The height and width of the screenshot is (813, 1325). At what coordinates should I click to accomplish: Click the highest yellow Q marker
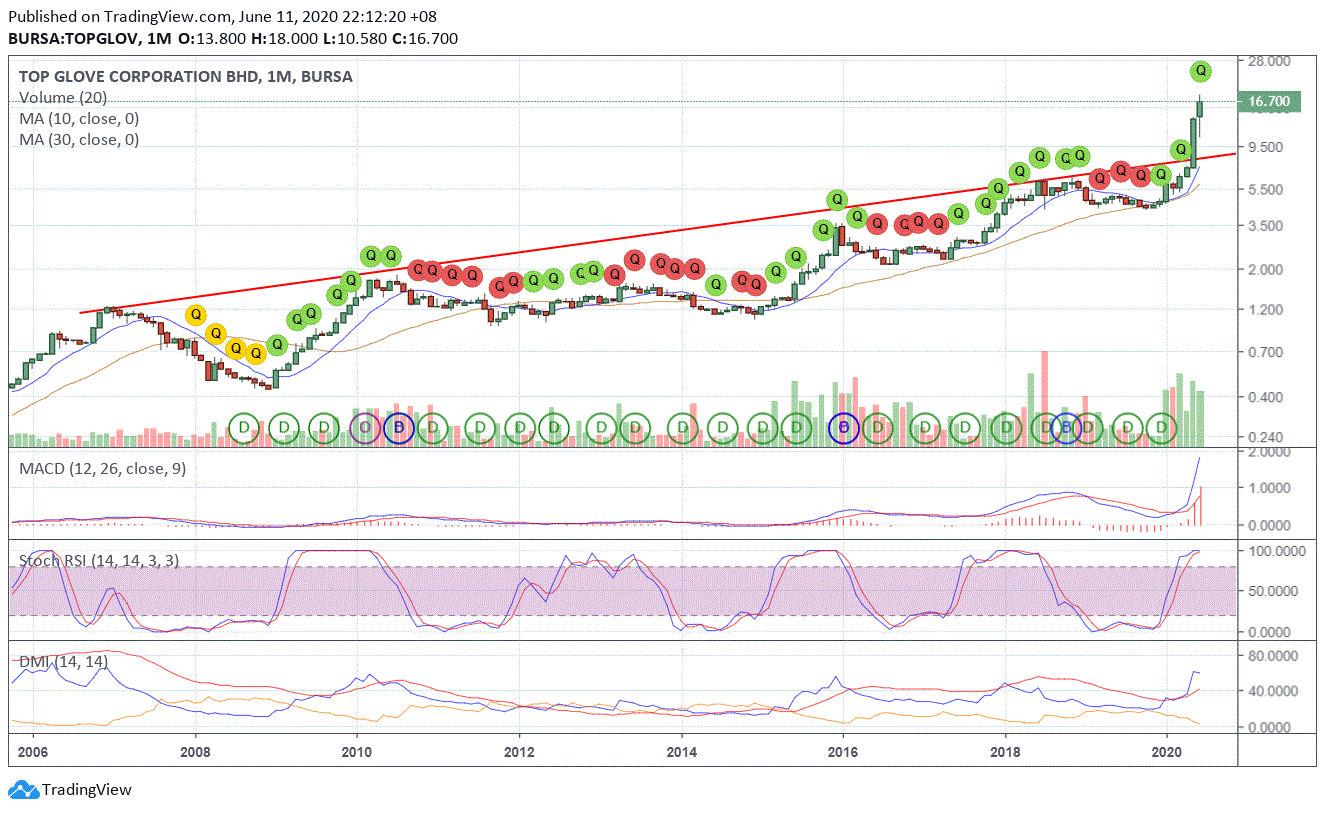click(x=196, y=316)
